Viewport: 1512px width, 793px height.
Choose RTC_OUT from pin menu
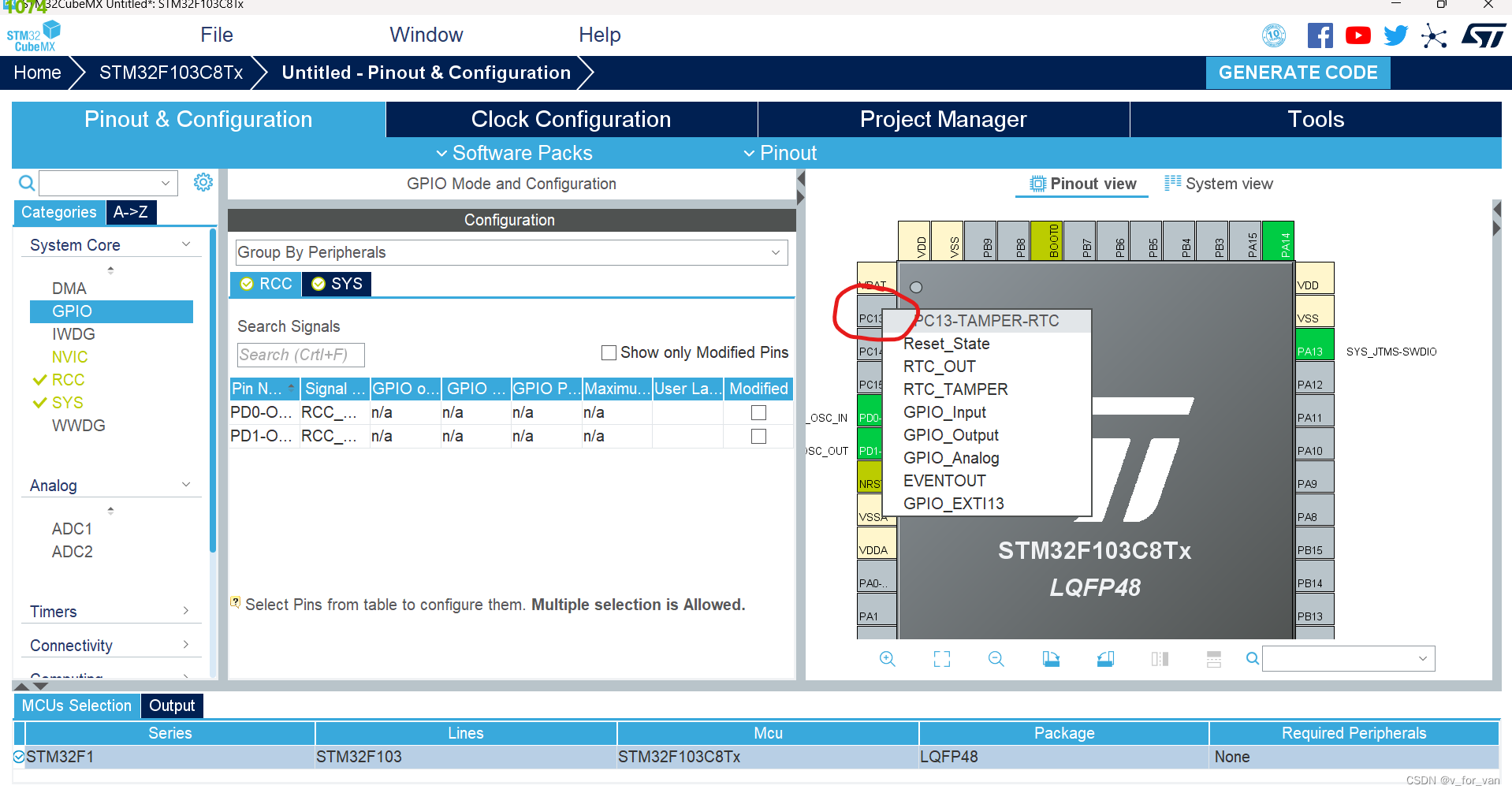940,367
